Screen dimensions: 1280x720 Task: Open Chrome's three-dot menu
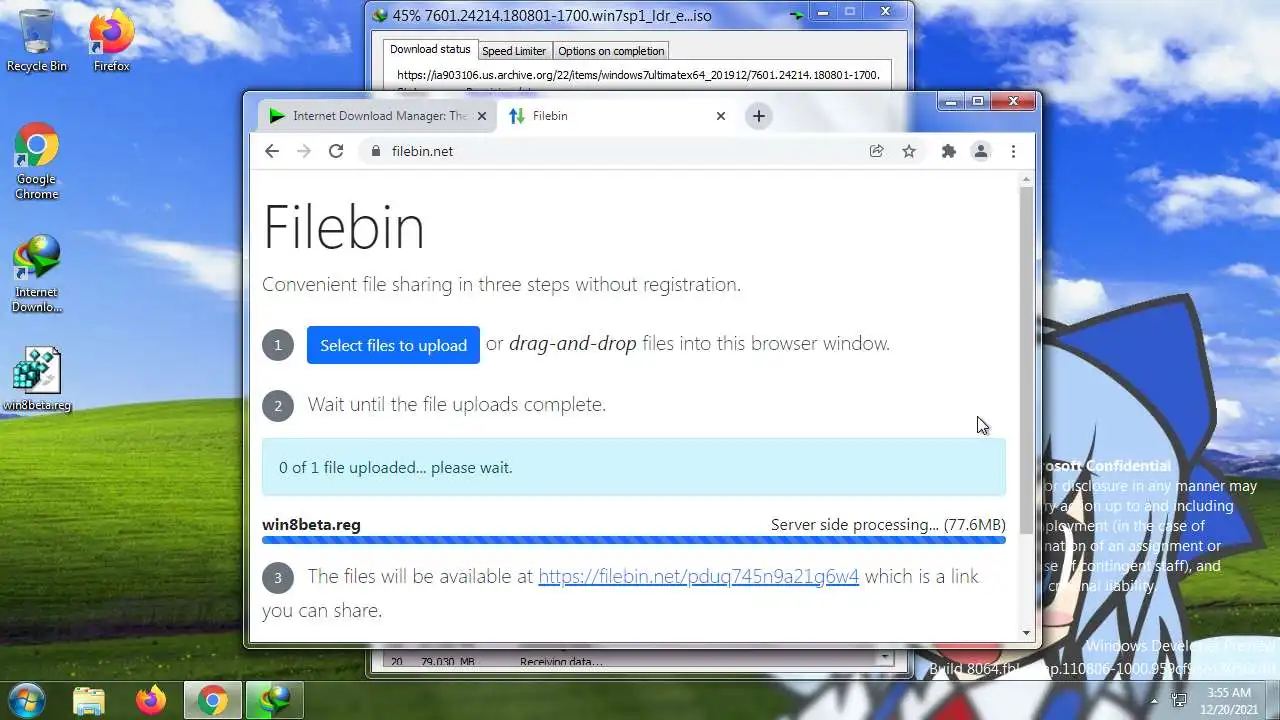[1013, 151]
